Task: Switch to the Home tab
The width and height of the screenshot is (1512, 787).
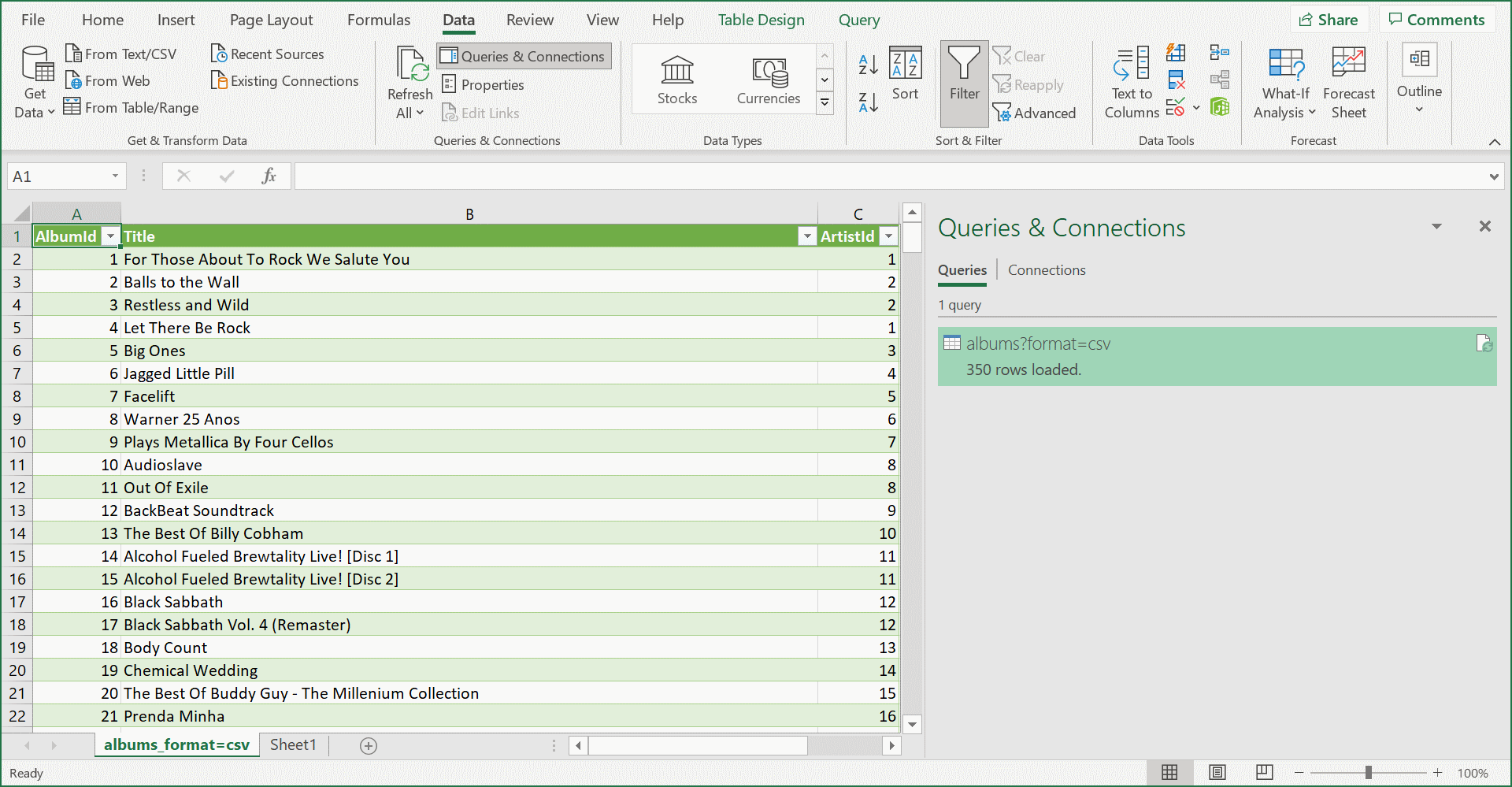Action: (x=103, y=20)
